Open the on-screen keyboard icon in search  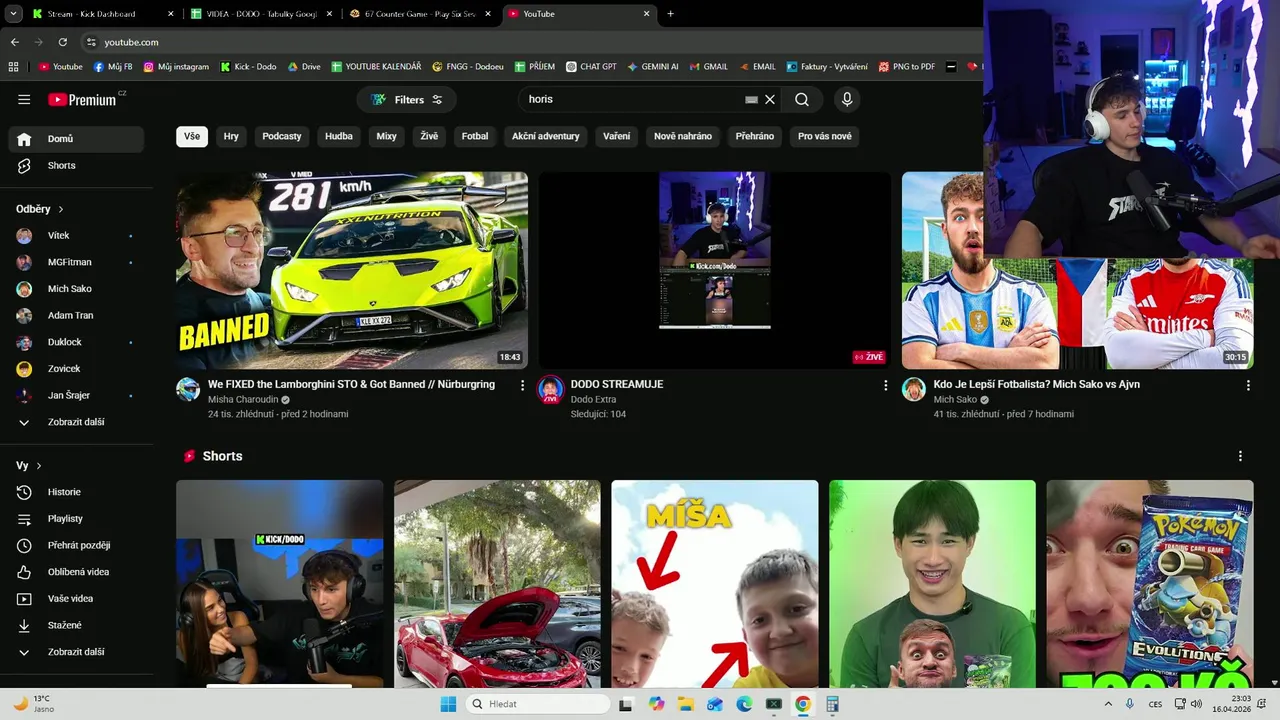click(x=752, y=100)
